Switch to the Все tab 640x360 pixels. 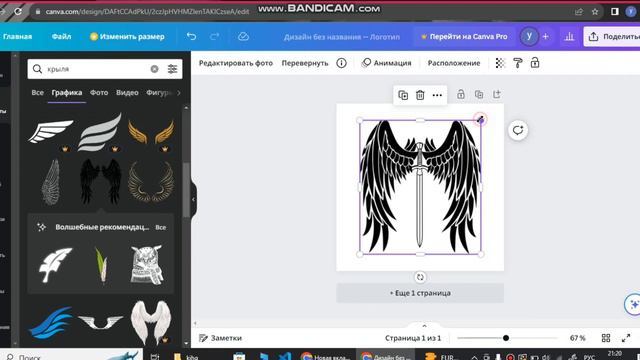[38, 93]
